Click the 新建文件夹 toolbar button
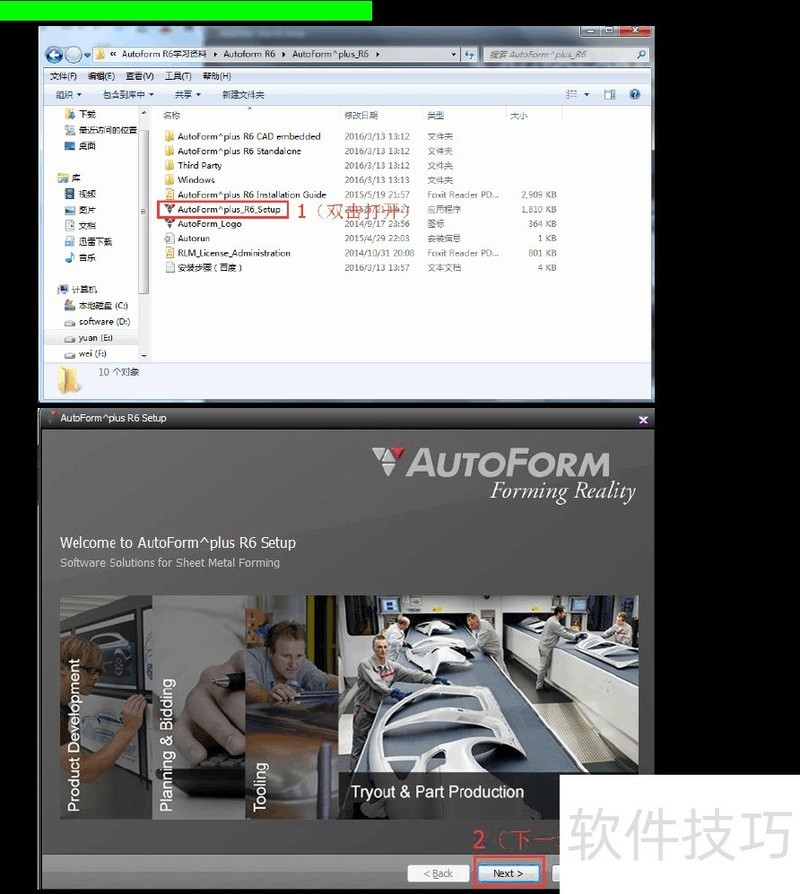This screenshot has width=800, height=894. (x=243, y=95)
